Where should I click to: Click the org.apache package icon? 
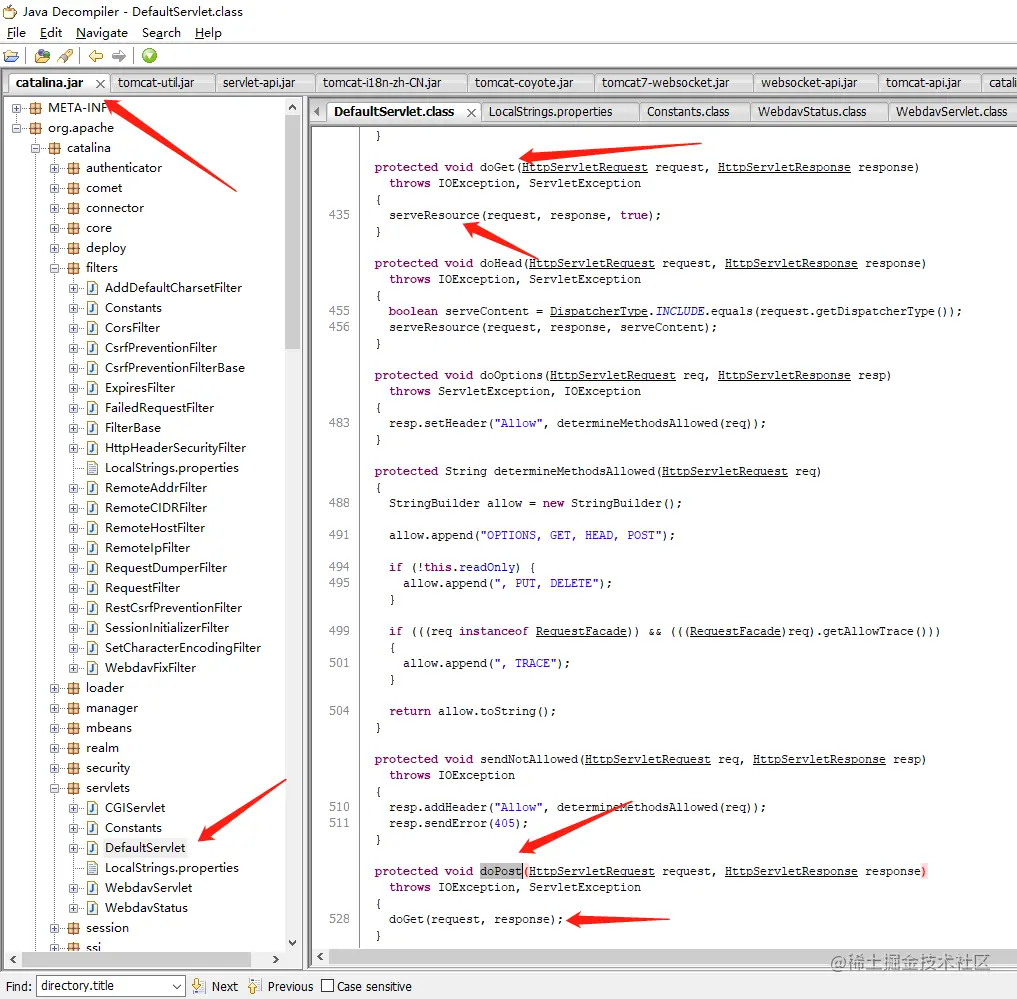(x=36, y=128)
